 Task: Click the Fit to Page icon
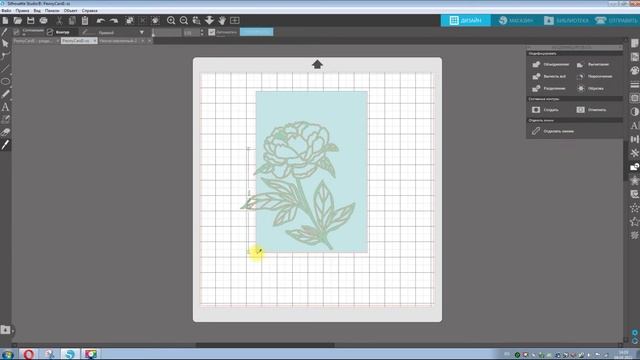click(x=235, y=20)
